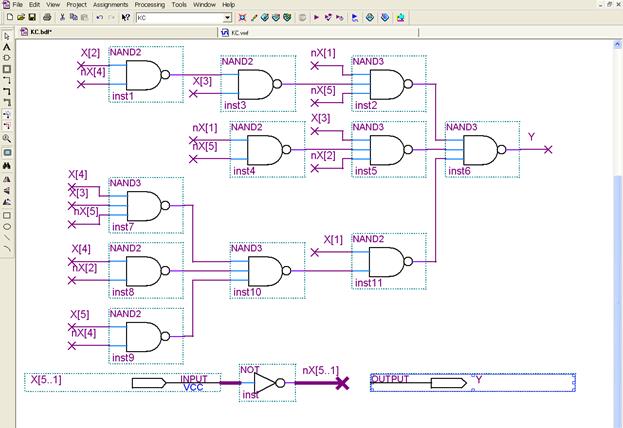Select the Oval drawing tool
Viewport: 623px width, 428px height.
[7, 226]
